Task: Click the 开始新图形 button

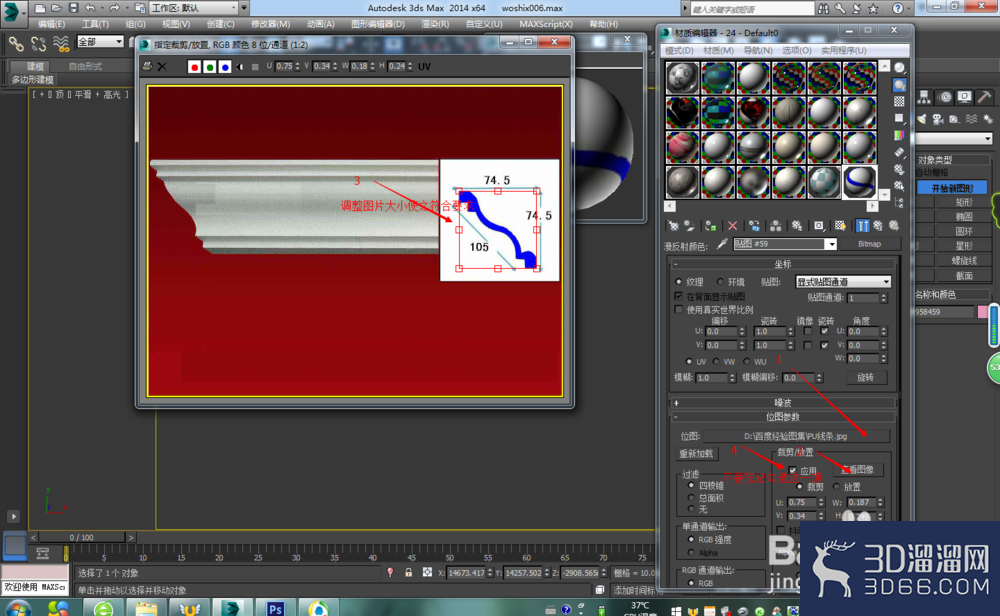Action: pyautogui.click(x=952, y=188)
